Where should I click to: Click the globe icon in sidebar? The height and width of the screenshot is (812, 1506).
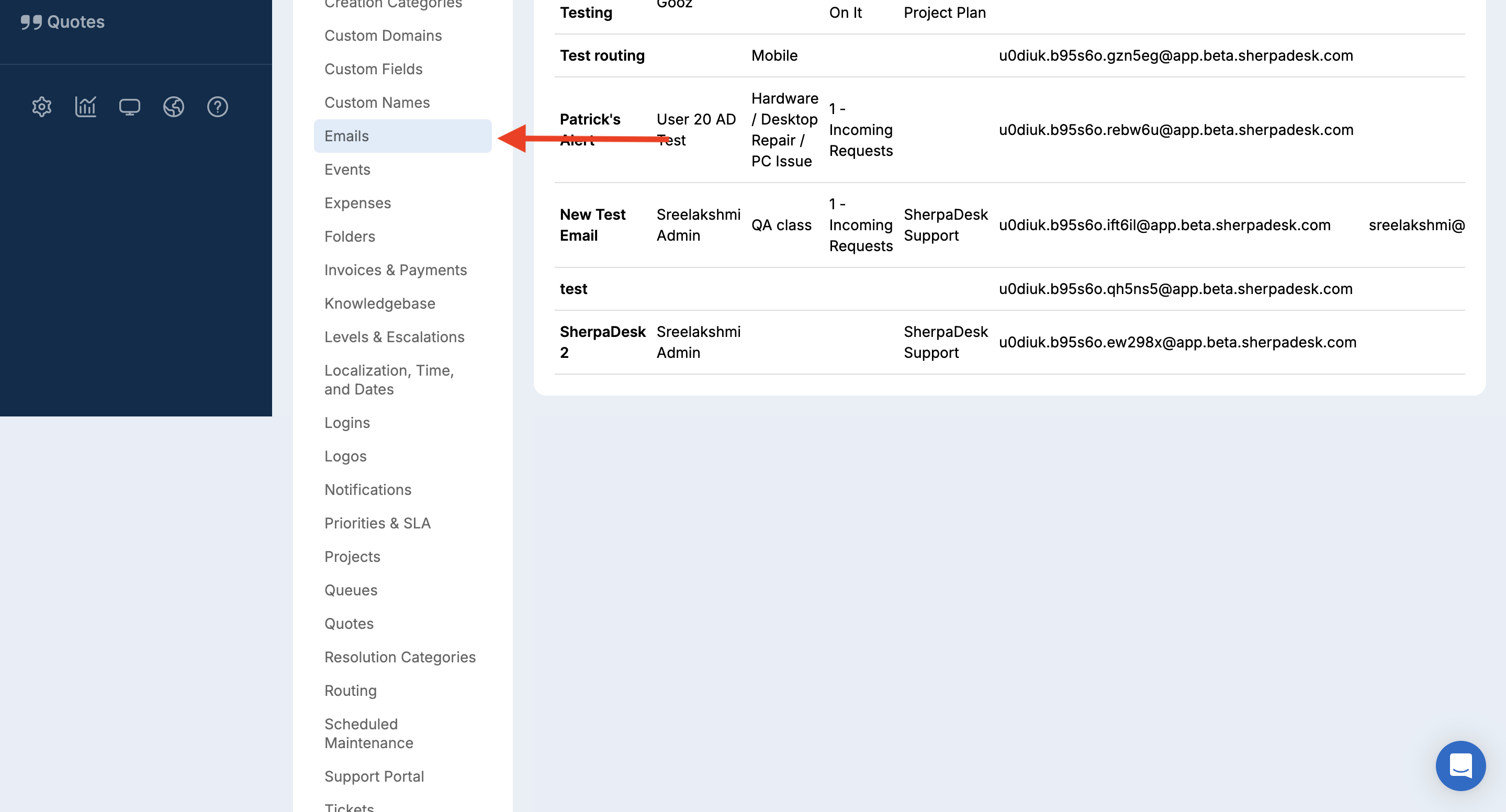tap(174, 106)
